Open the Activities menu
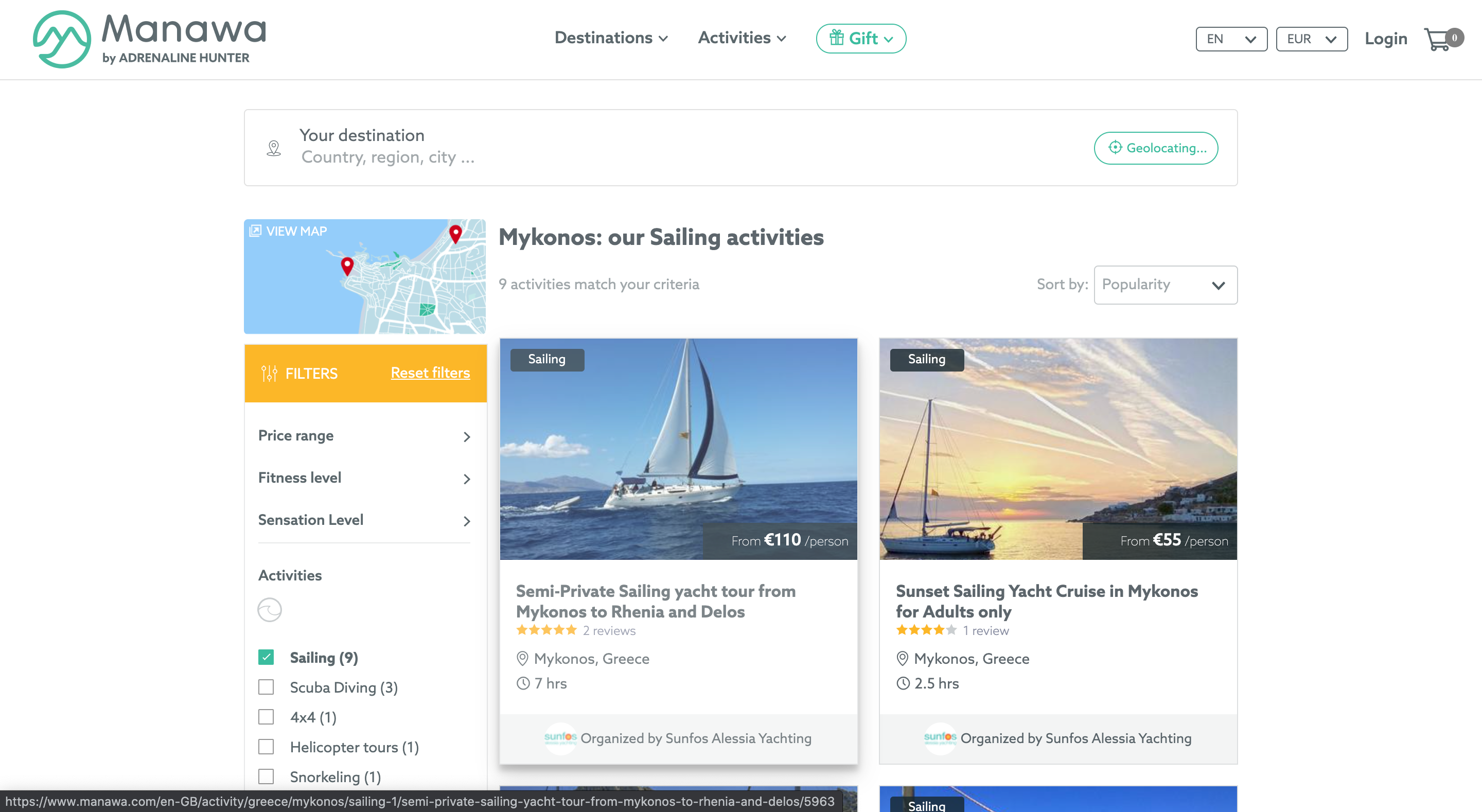This screenshot has width=1482, height=812. click(x=742, y=38)
